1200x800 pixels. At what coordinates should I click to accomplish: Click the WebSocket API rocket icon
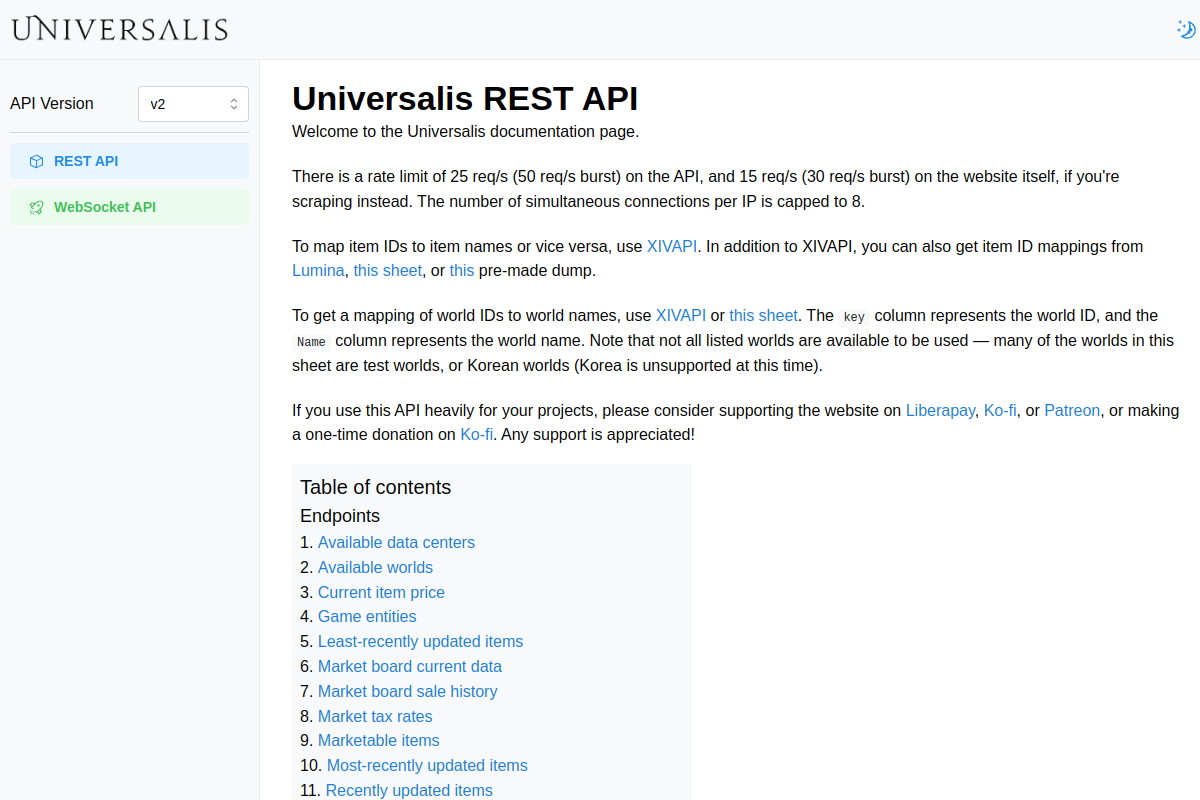pos(36,207)
